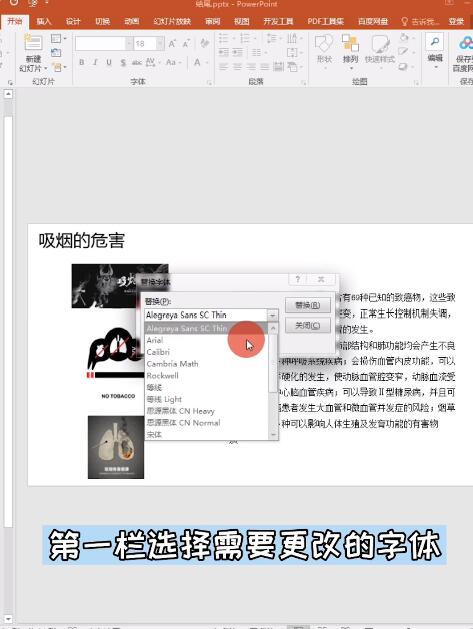
Task: Open the slide section icon
Action: 57,67
